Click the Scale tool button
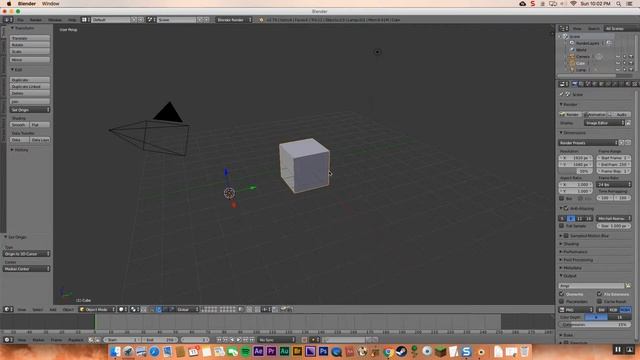 [30, 52]
